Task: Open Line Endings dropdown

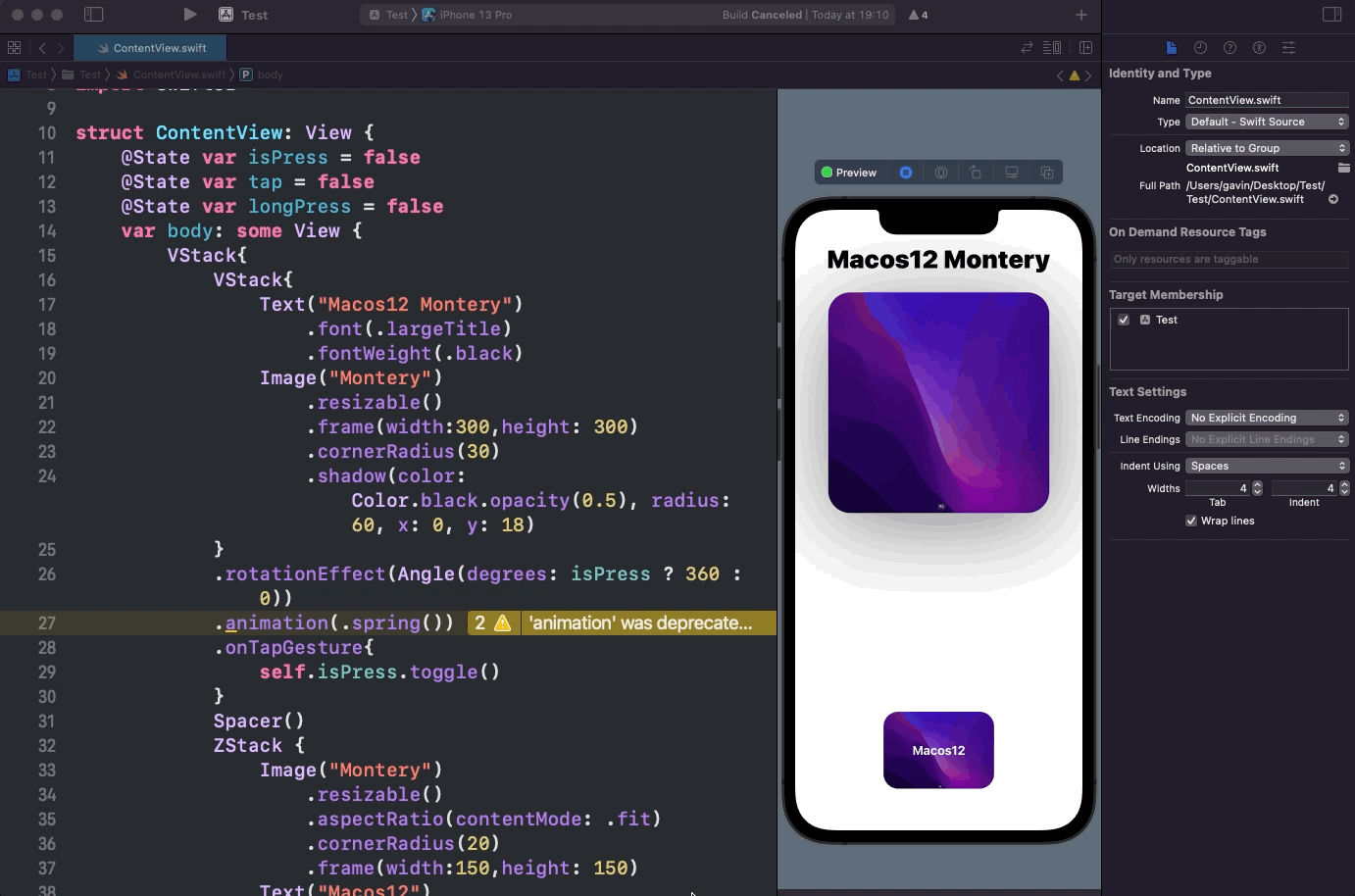Action: tap(1267, 439)
